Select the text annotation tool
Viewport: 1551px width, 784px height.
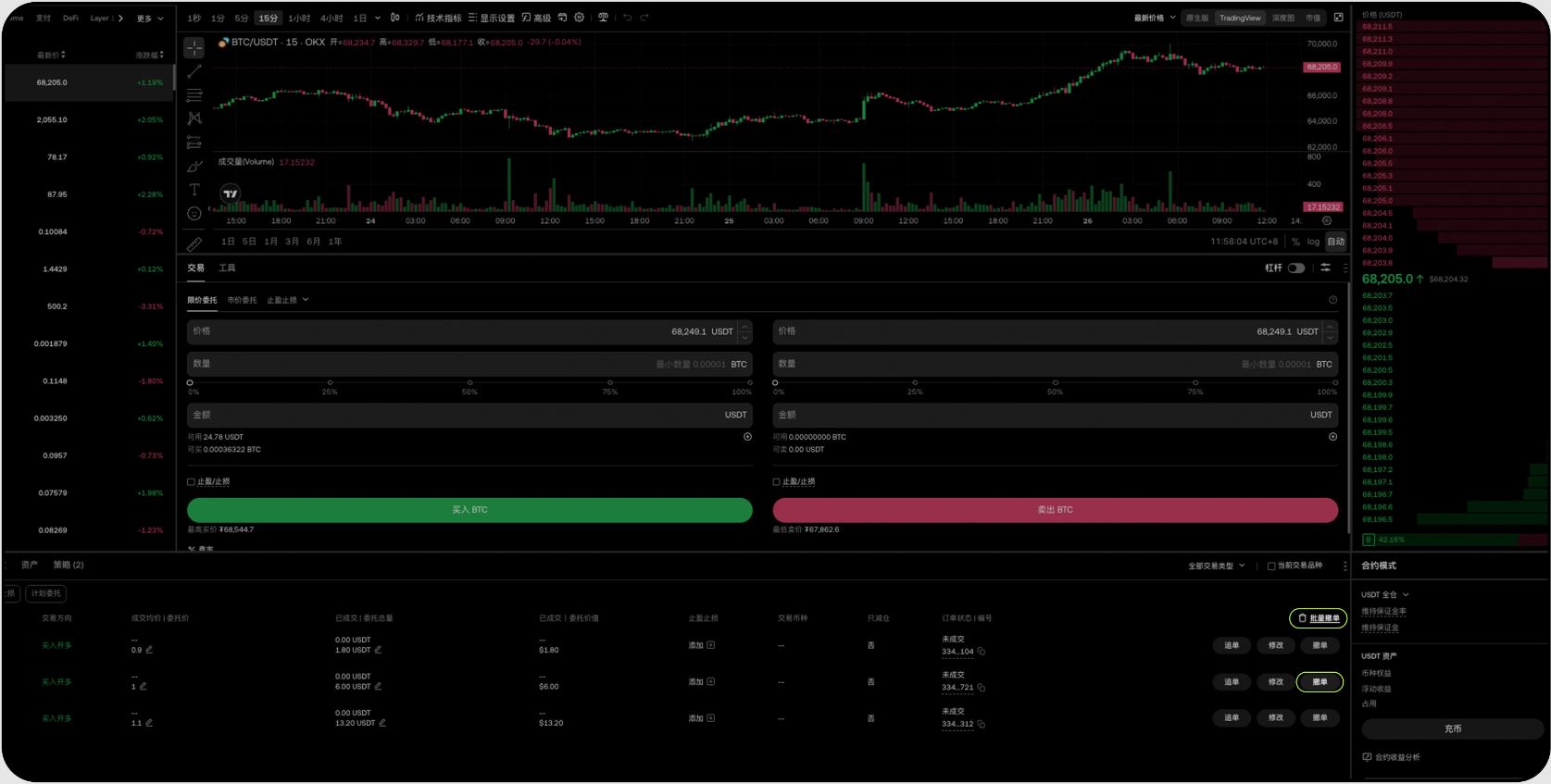tap(194, 190)
